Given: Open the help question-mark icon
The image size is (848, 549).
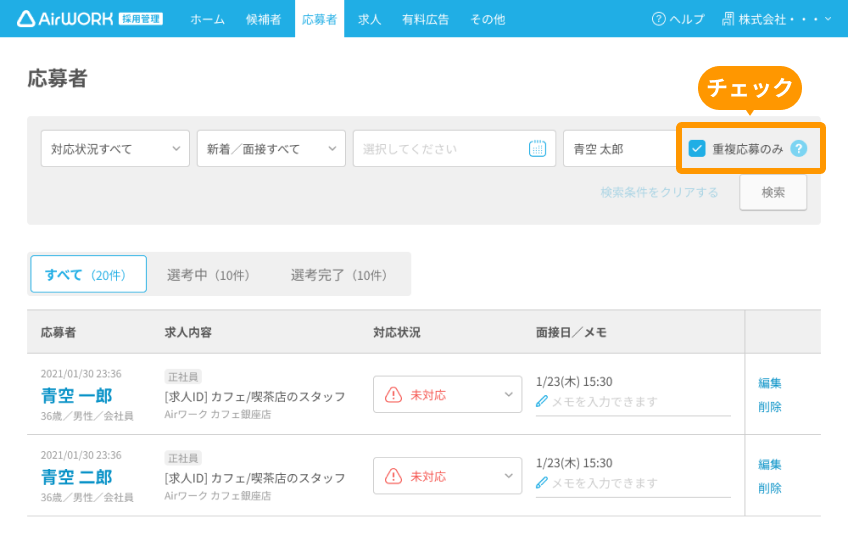Looking at the screenshot, I should point(658,19).
